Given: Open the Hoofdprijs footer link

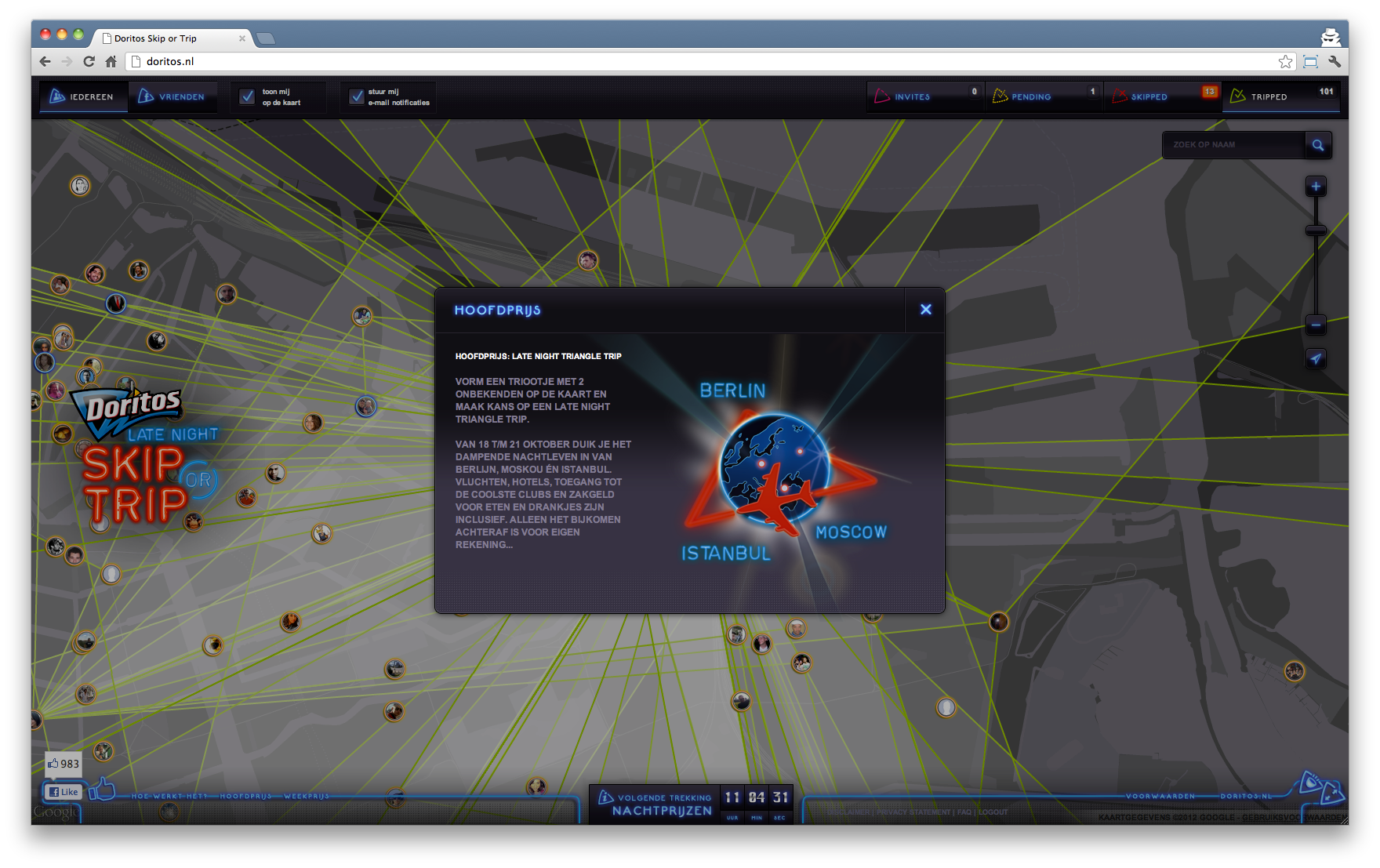Looking at the screenshot, I should point(246,796).
